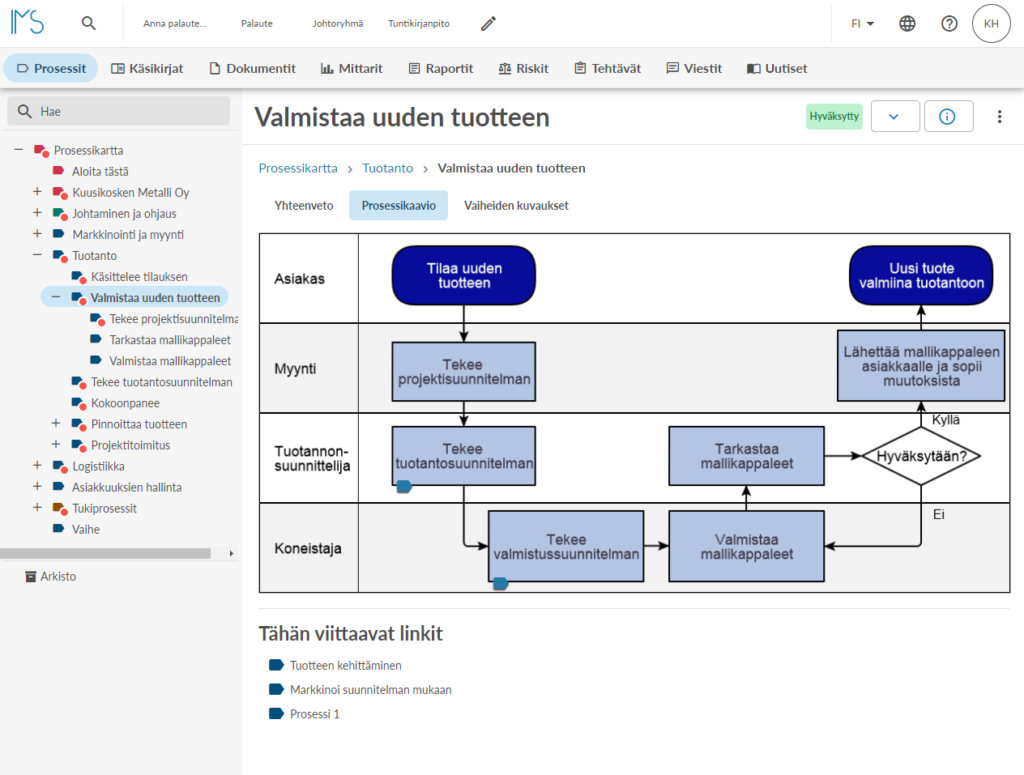Image resolution: width=1024 pixels, height=775 pixels.
Task: Open the info icon button
Action: (948, 116)
